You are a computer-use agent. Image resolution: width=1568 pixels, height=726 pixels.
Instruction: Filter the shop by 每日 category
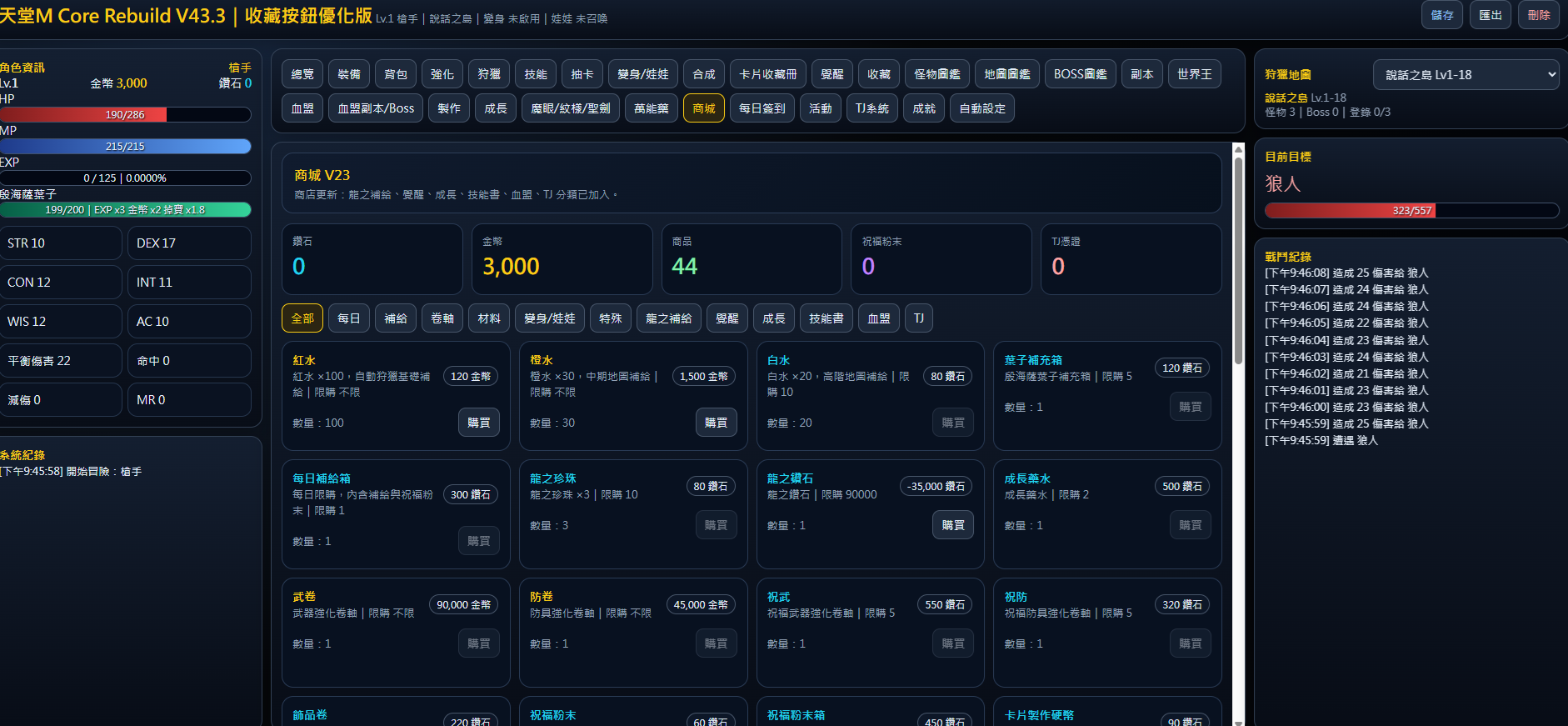(349, 318)
